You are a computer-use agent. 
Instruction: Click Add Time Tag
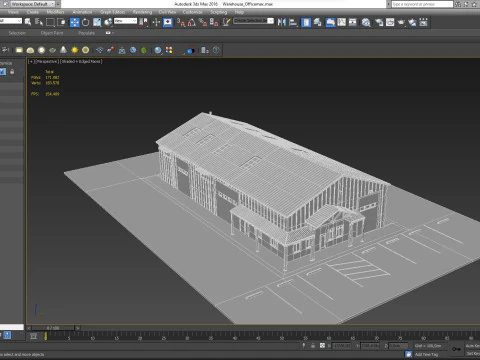(x=426, y=354)
